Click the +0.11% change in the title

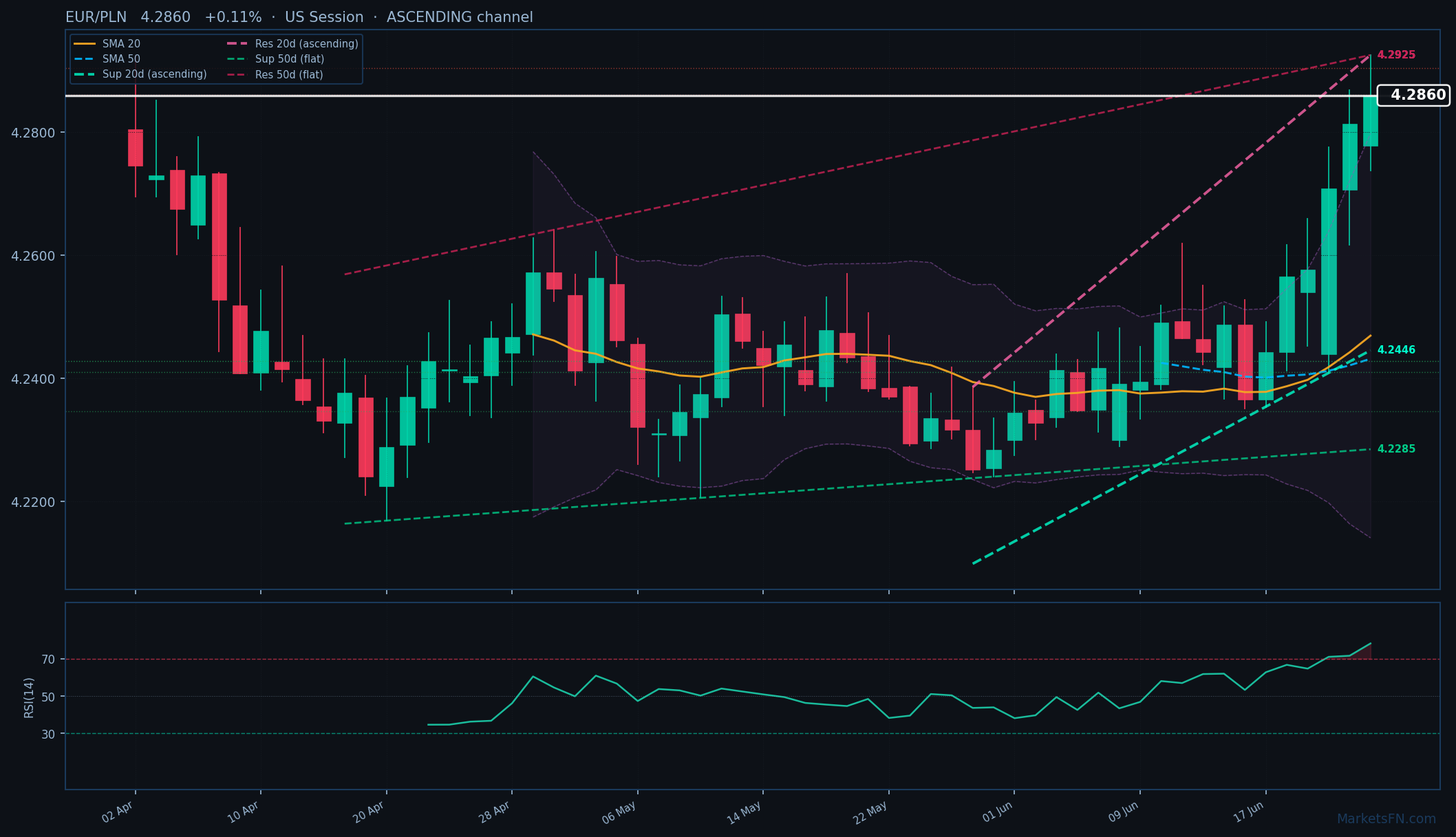pyautogui.click(x=233, y=17)
